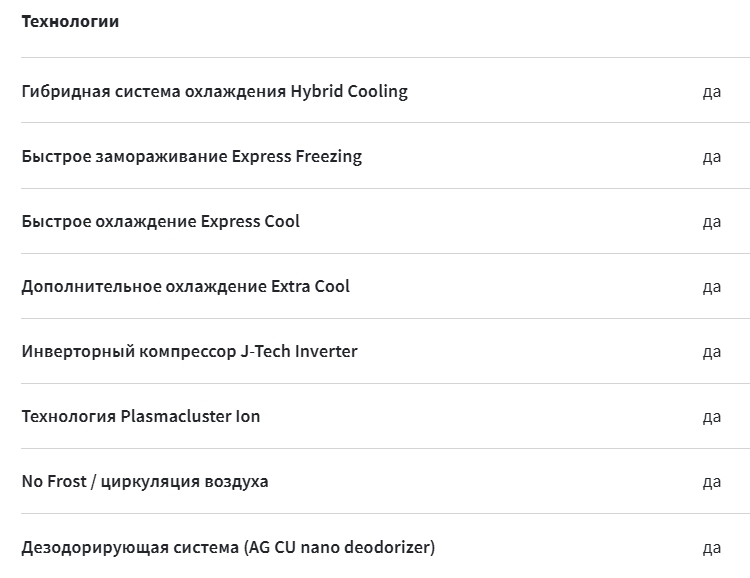Select Дополнительное охлаждение Extra Cool label
Image resolution: width=750 pixels, height=578 pixels.
(x=186, y=286)
